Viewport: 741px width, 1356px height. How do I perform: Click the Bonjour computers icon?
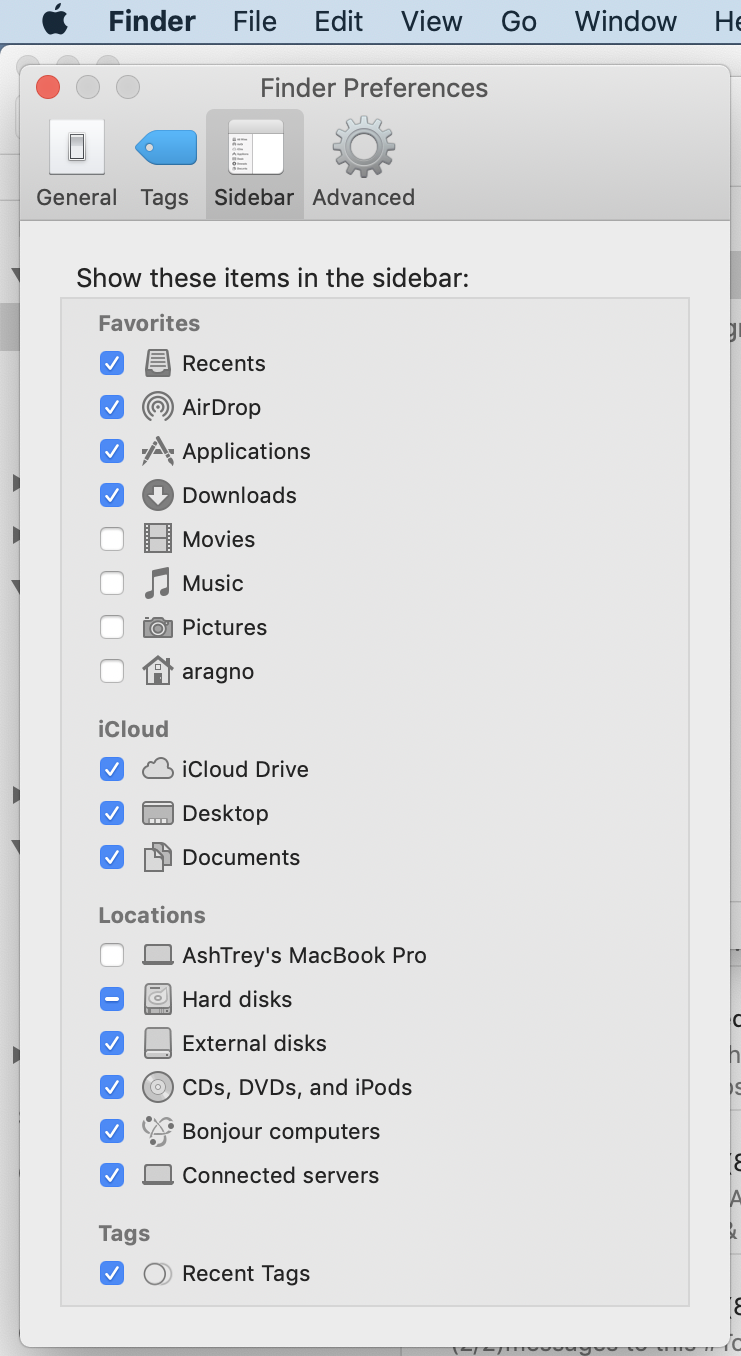pos(158,1131)
